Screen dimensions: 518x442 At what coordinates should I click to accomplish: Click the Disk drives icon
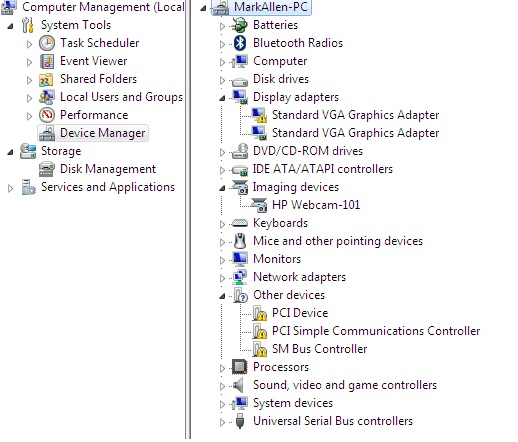[x=240, y=81]
